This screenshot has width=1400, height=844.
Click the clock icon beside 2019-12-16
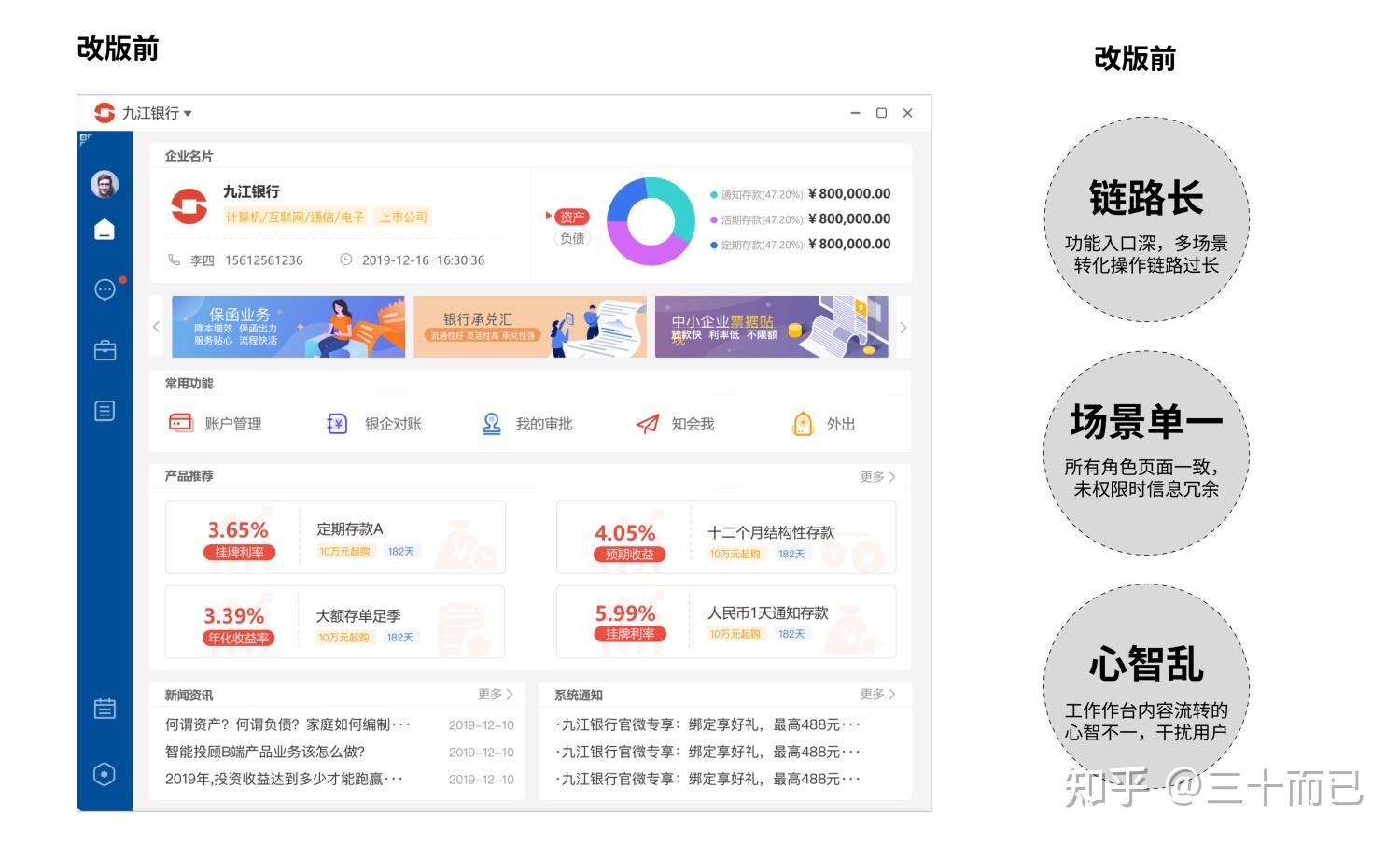[x=345, y=260]
